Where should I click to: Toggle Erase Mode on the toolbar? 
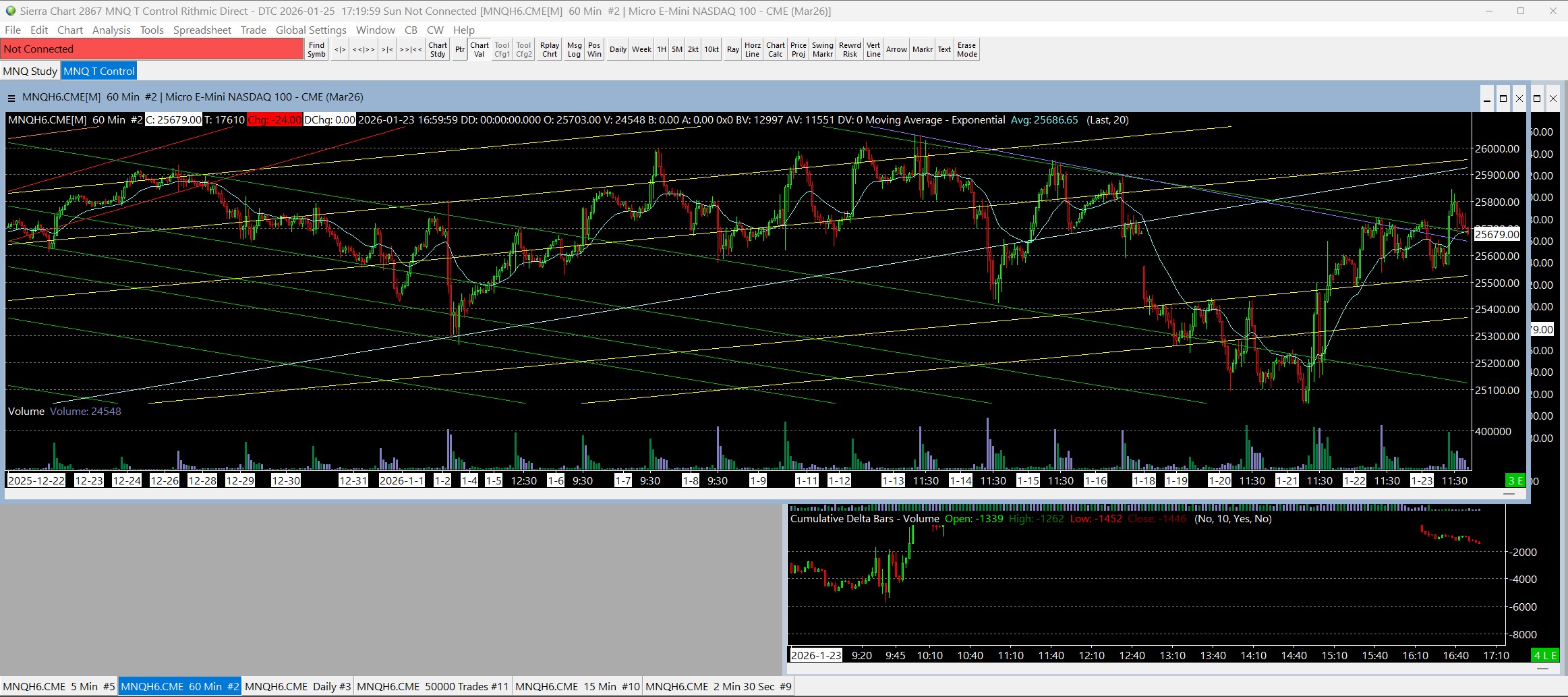tap(966, 49)
